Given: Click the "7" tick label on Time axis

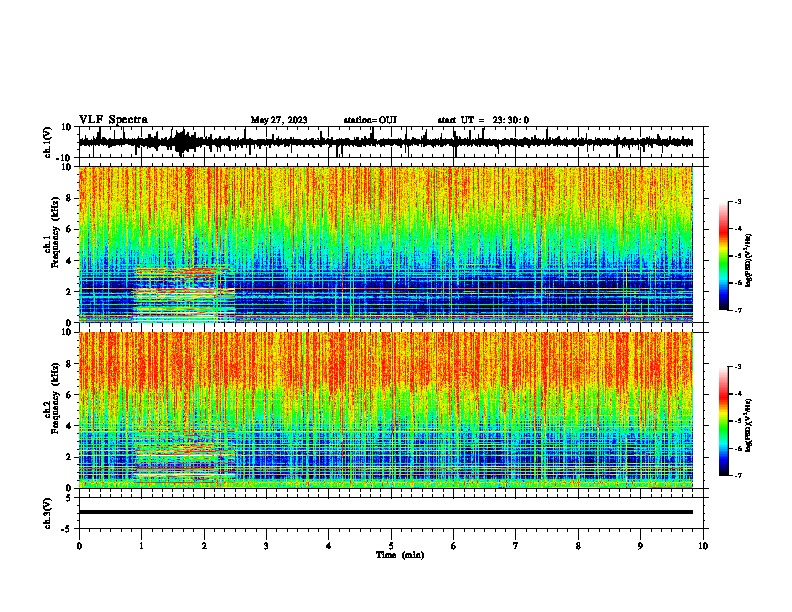Looking at the screenshot, I should [516, 546].
